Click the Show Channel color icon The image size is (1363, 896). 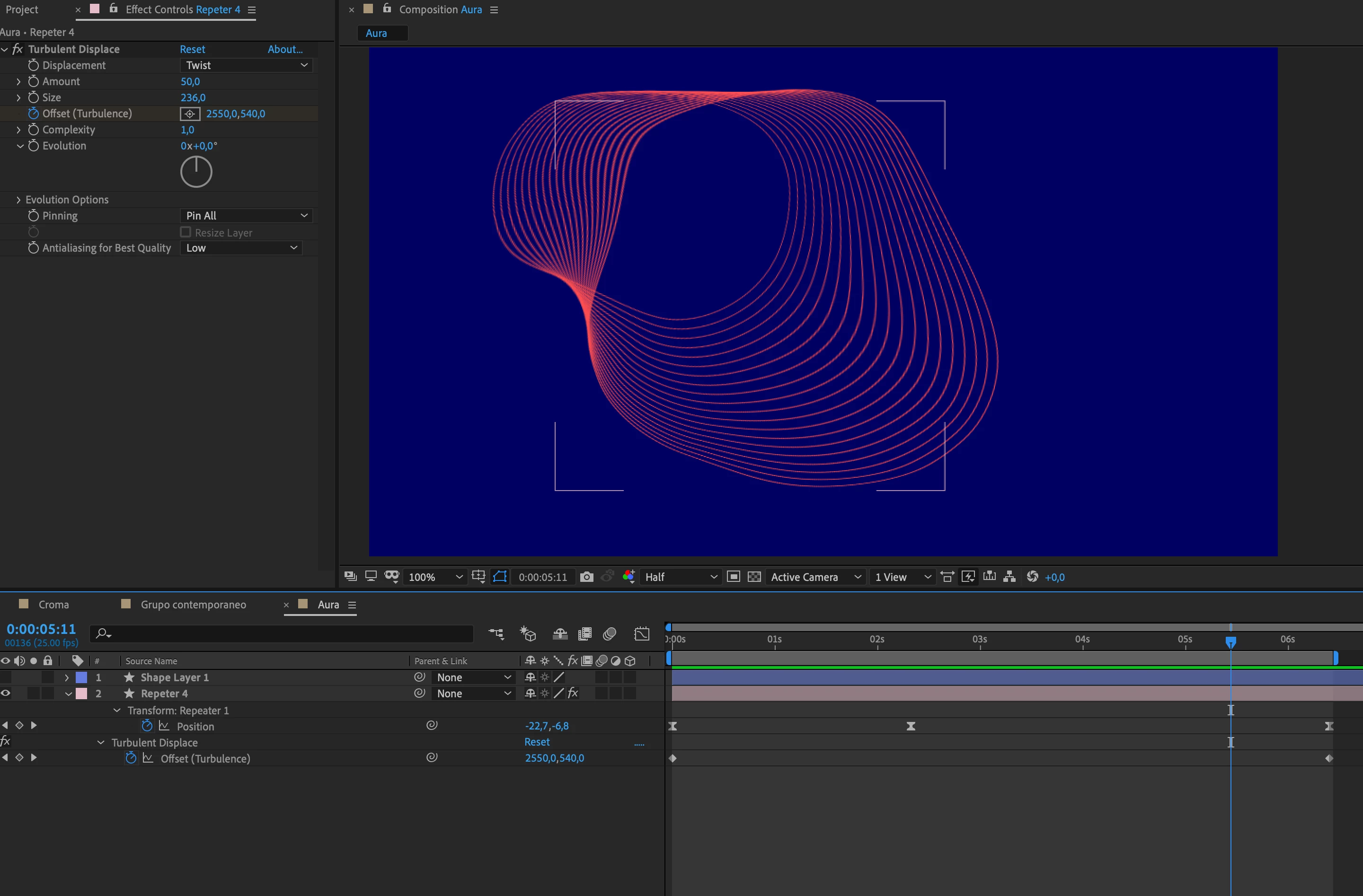[x=628, y=577]
